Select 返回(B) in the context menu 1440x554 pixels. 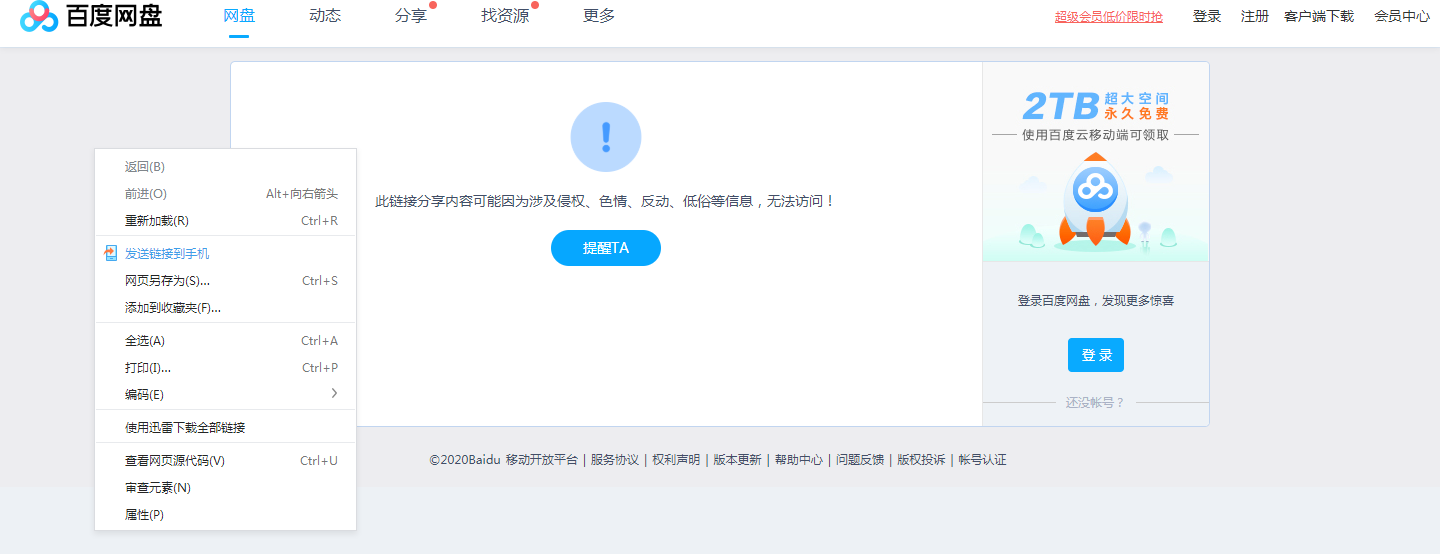pyautogui.click(x=225, y=167)
